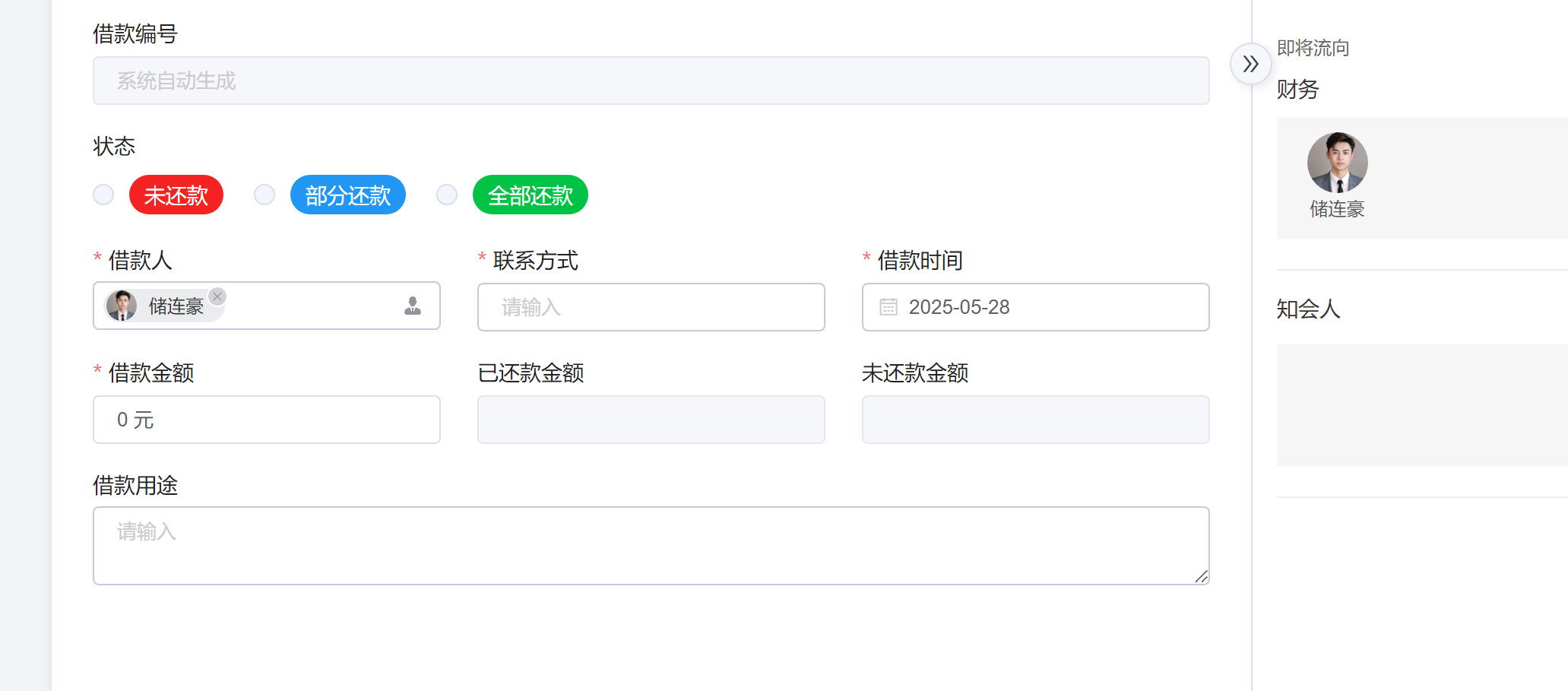Select the 全部还款 radio button
This screenshot has height=691, width=1568.
coord(447,195)
